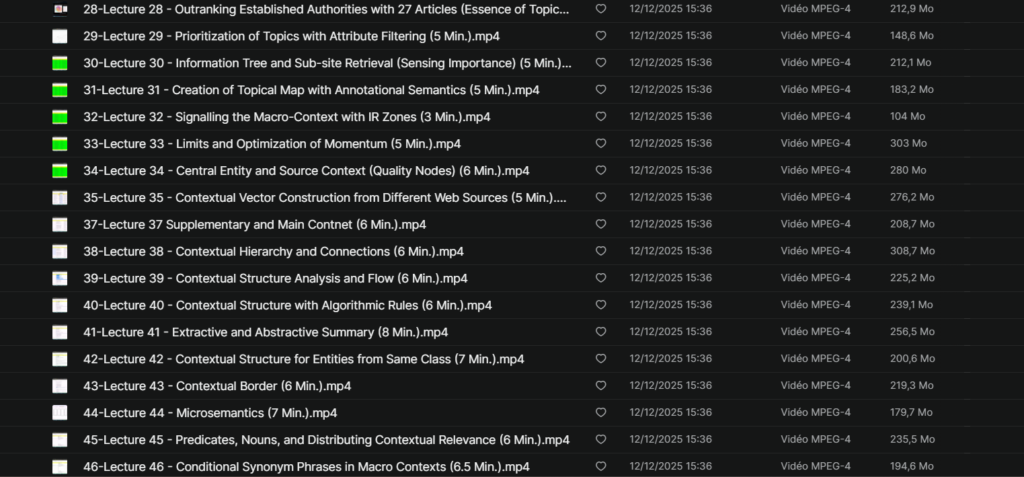Select Lecture 44 Microsemantics file name
This screenshot has height=477, width=1024.
coord(210,413)
